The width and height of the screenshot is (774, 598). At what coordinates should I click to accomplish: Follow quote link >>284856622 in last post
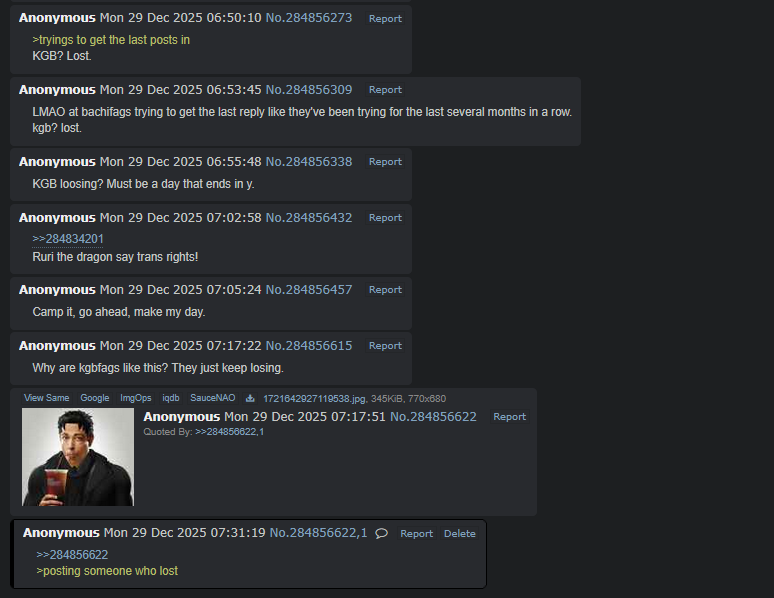click(x=72, y=555)
